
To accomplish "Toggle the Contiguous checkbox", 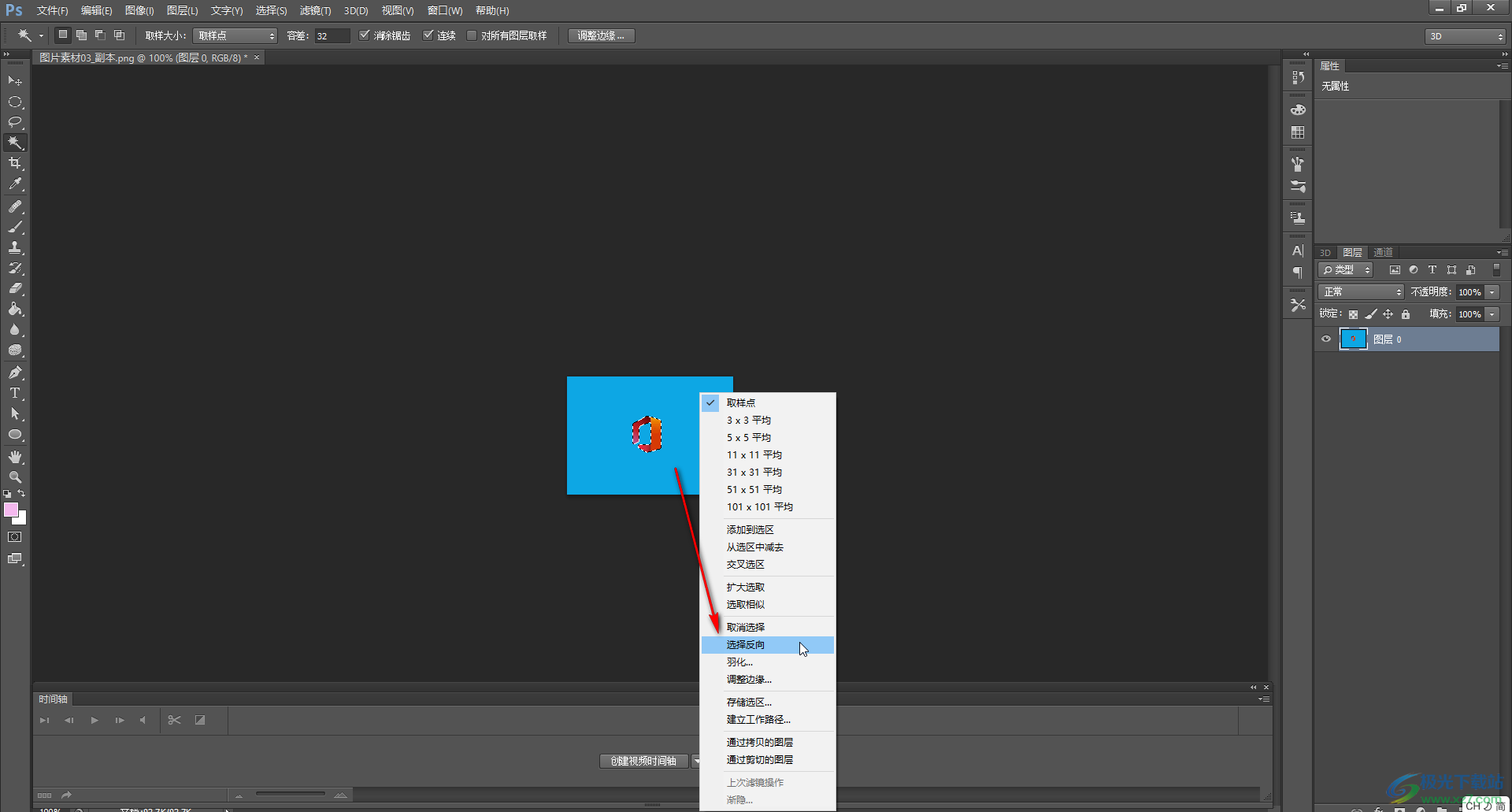I will 428,35.
